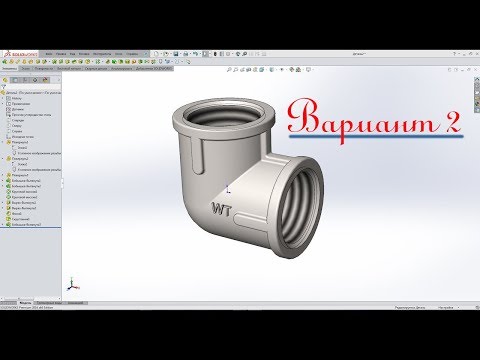Expand the manager panel tabs arrow
Viewport: 480px width, 360px height.
click(x=59, y=80)
